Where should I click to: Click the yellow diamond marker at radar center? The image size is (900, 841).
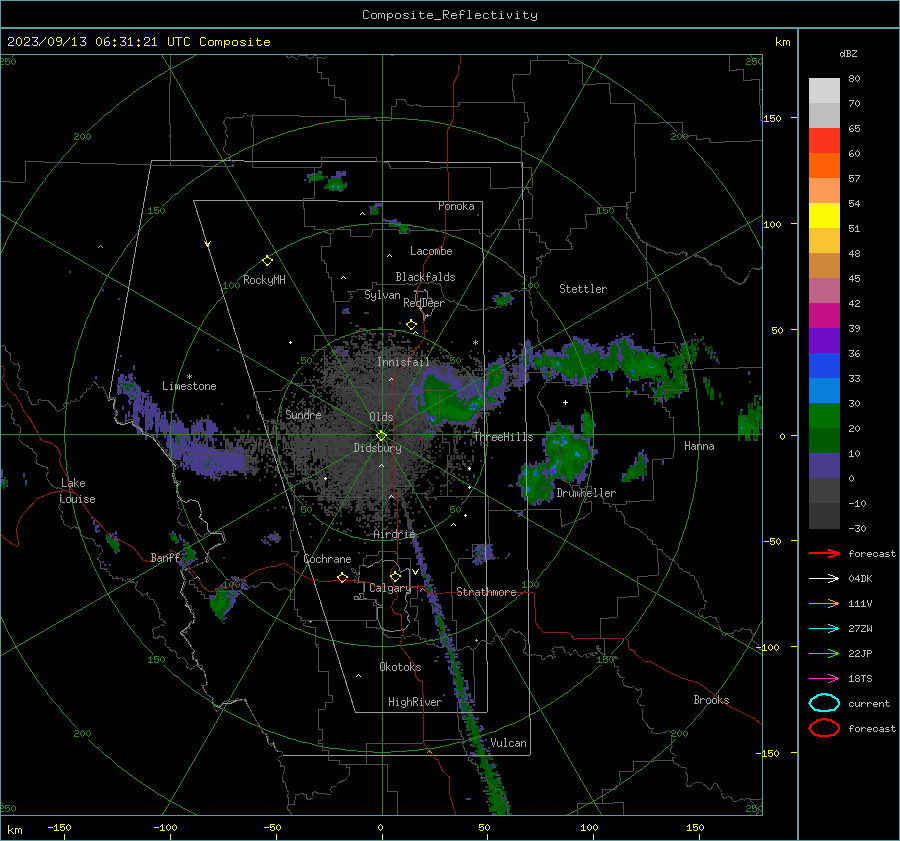(x=382, y=436)
